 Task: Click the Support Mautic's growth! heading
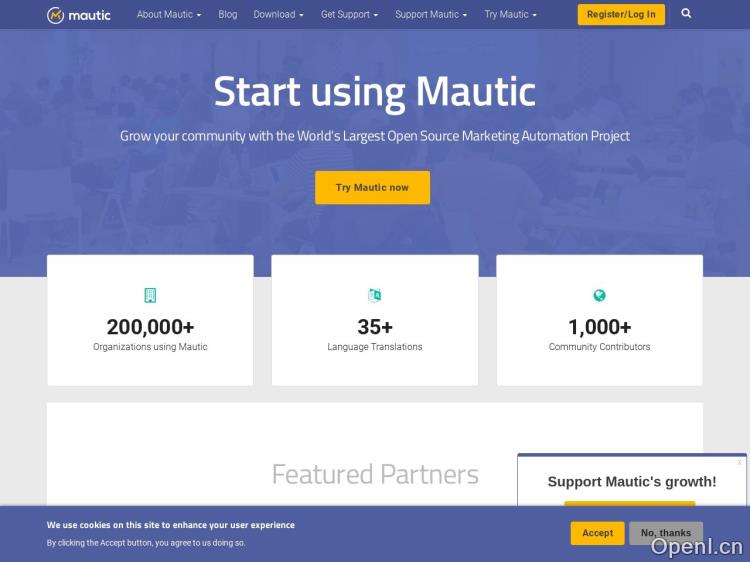click(x=632, y=482)
